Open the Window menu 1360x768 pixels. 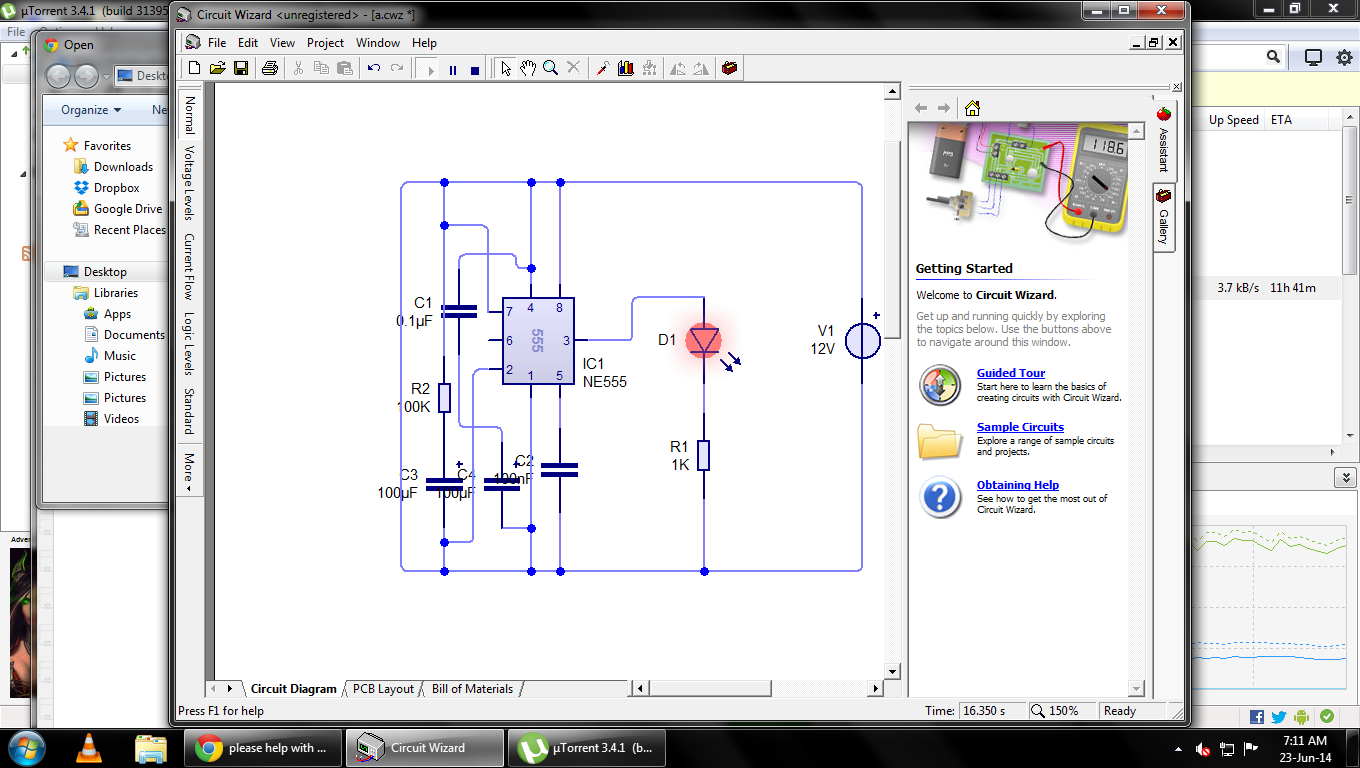coord(378,43)
